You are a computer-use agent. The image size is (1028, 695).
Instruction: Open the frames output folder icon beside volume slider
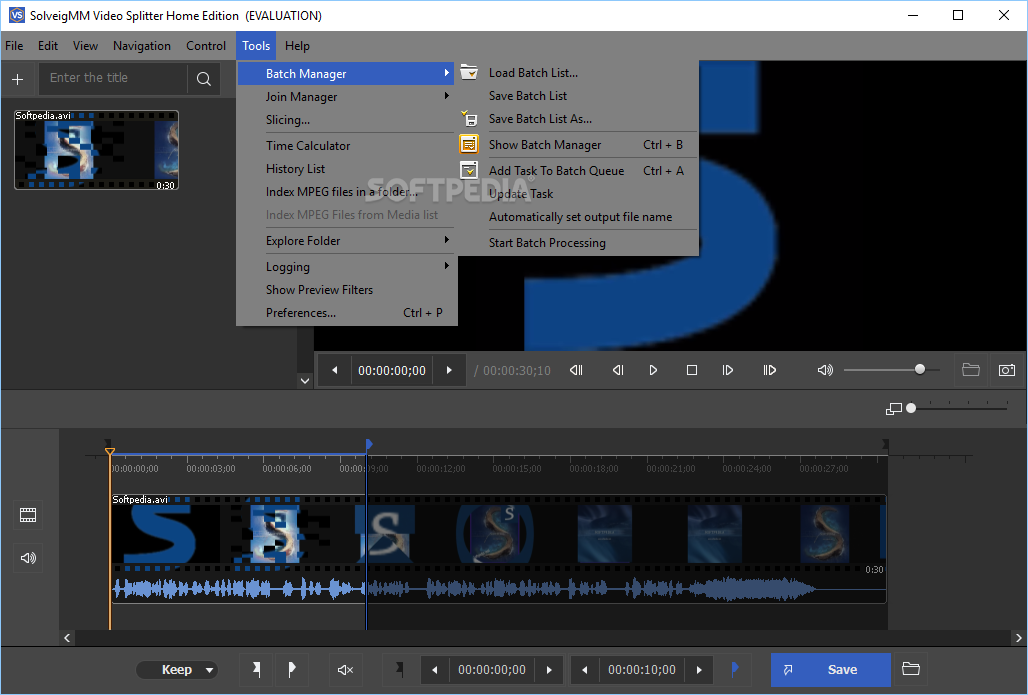point(971,370)
